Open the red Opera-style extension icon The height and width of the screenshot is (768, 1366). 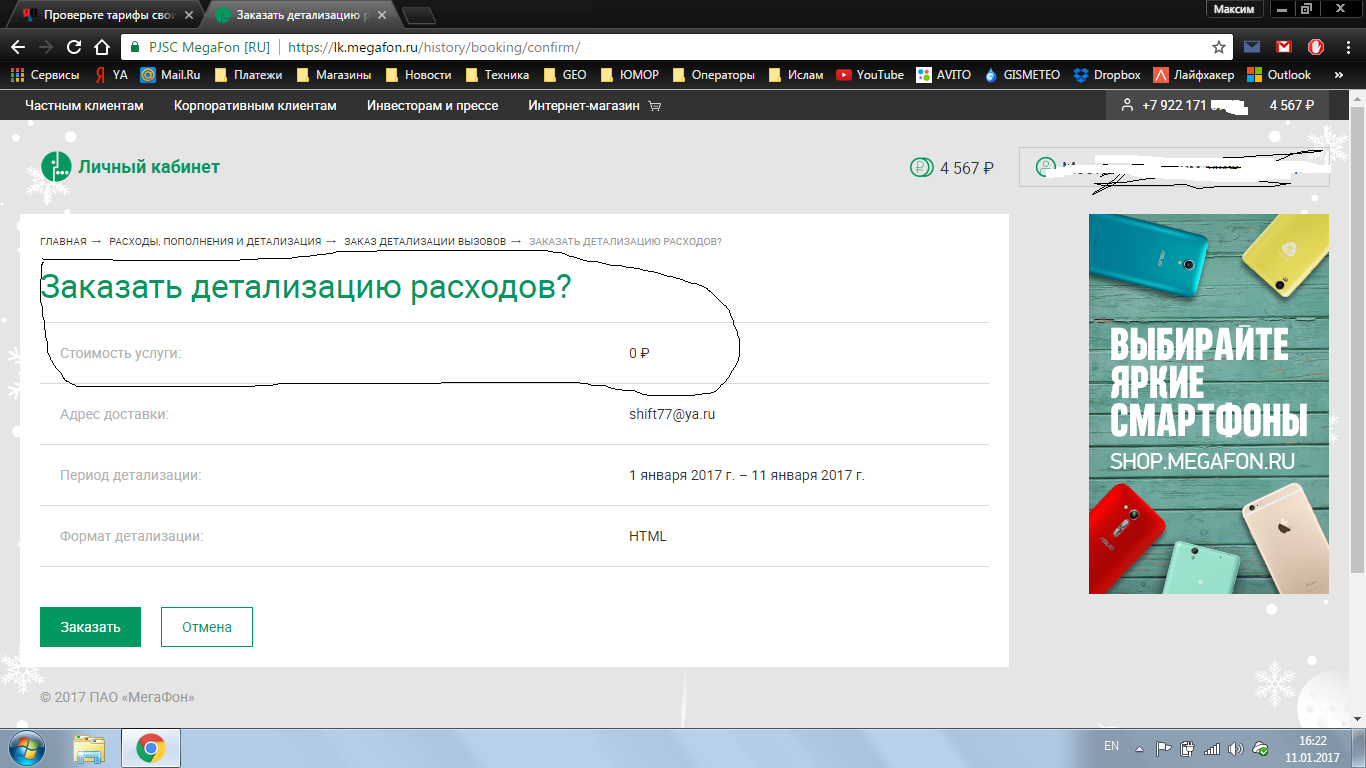pyautogui.click(x=1316, y=47)
